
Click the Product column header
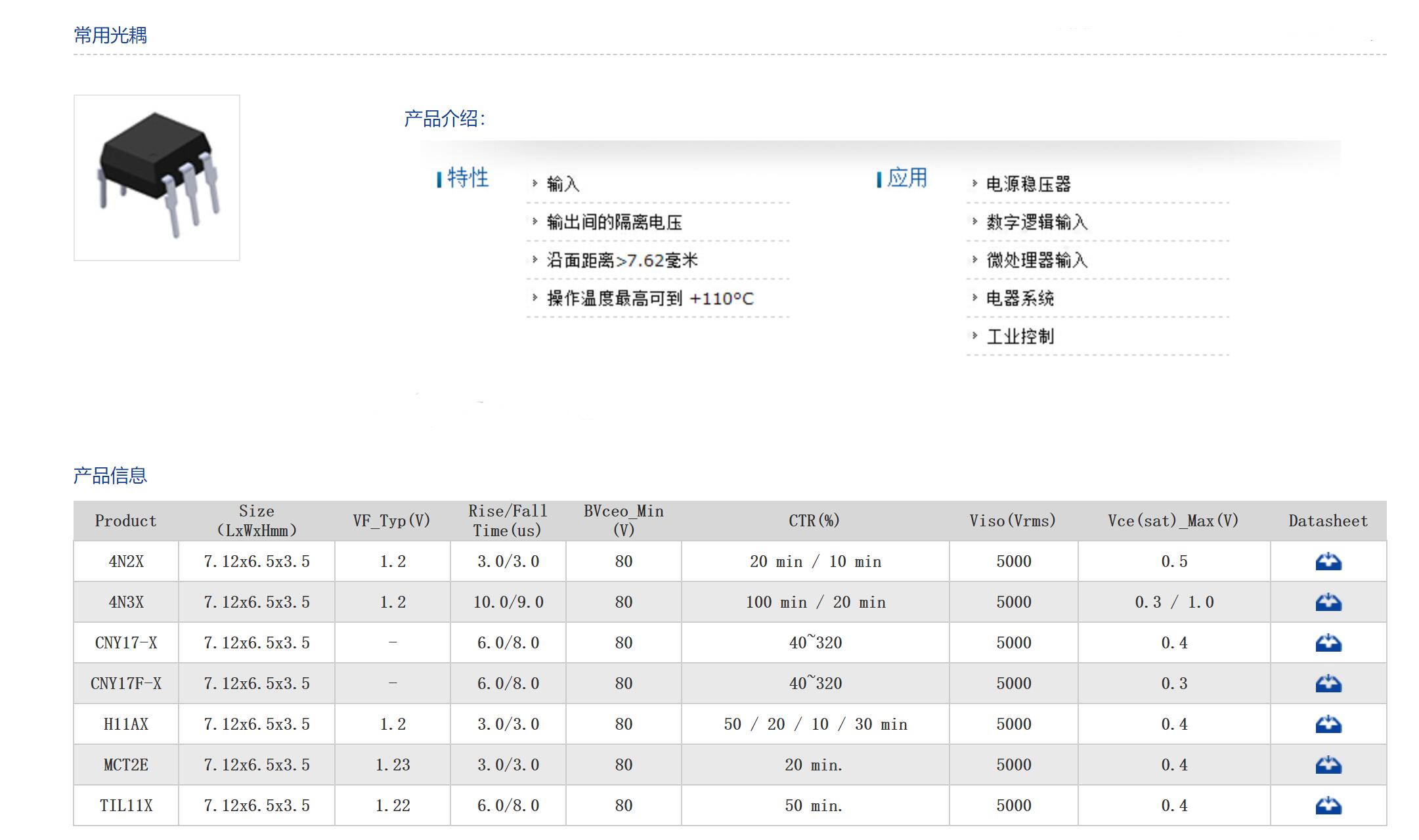click(125, 521)
